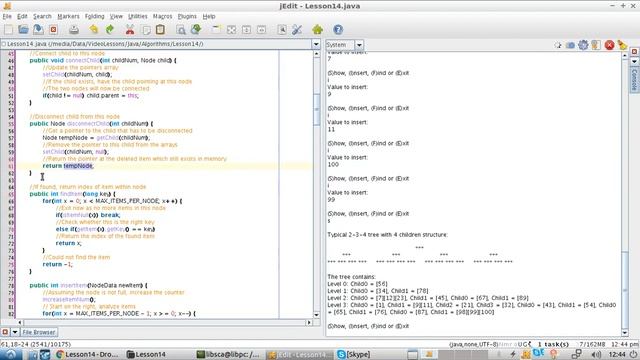Viewport: 640px width, 360px height.
Task: Open a file using the folder icon
Action: coord(23,29)
